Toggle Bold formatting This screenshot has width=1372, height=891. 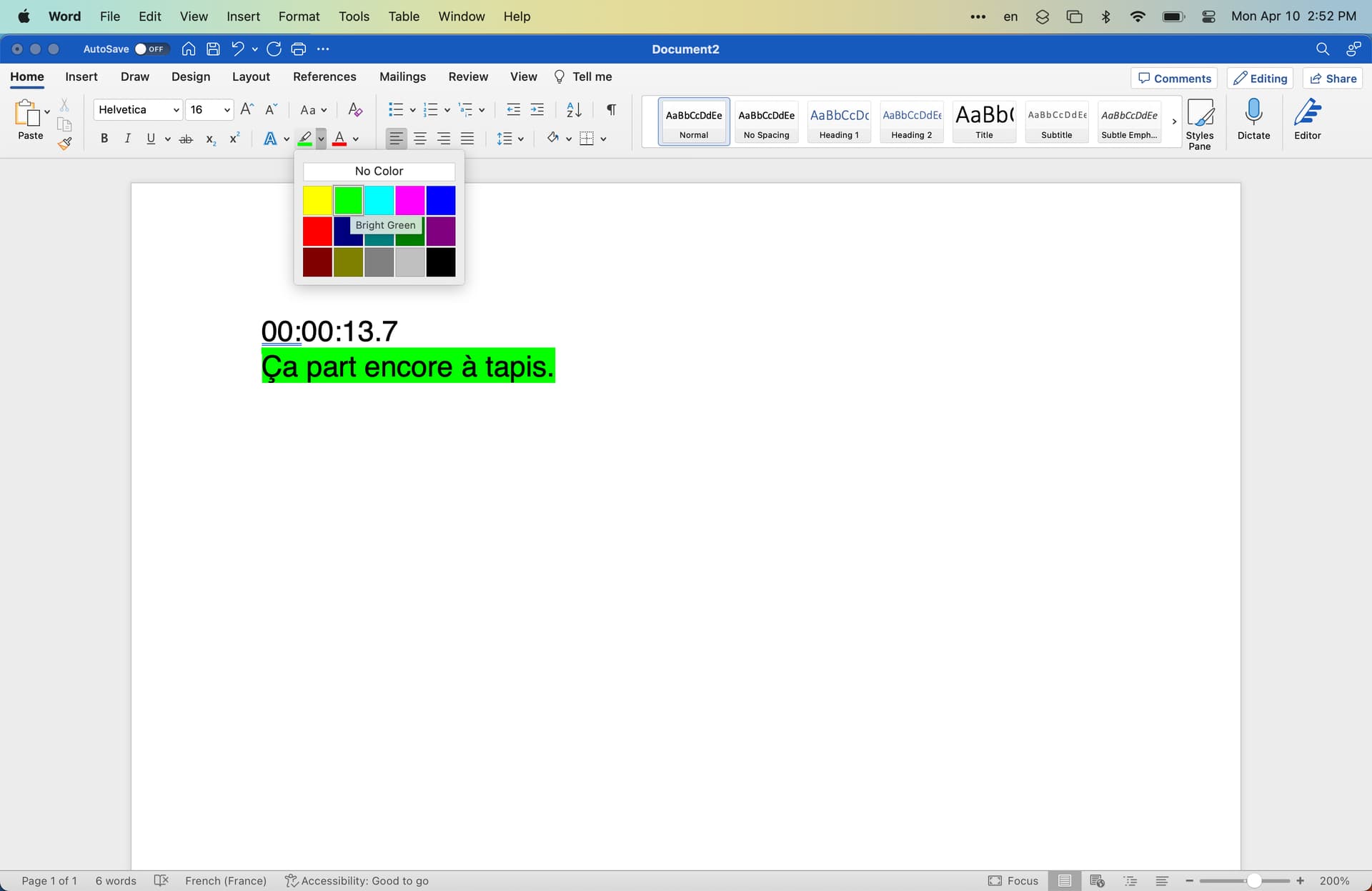(x=104, y=139)
